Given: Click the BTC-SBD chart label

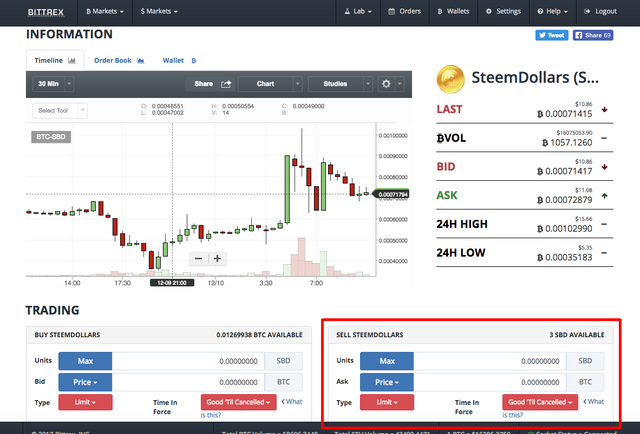Looking at the screenshot, I should point(51,137).
